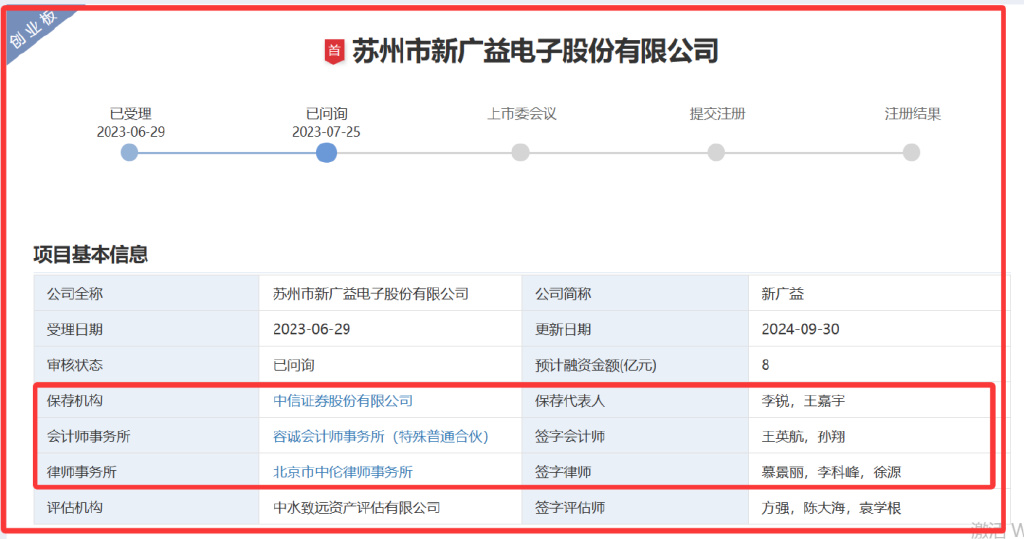Click the 注册结果 timeline step circle

pos(911,152)
